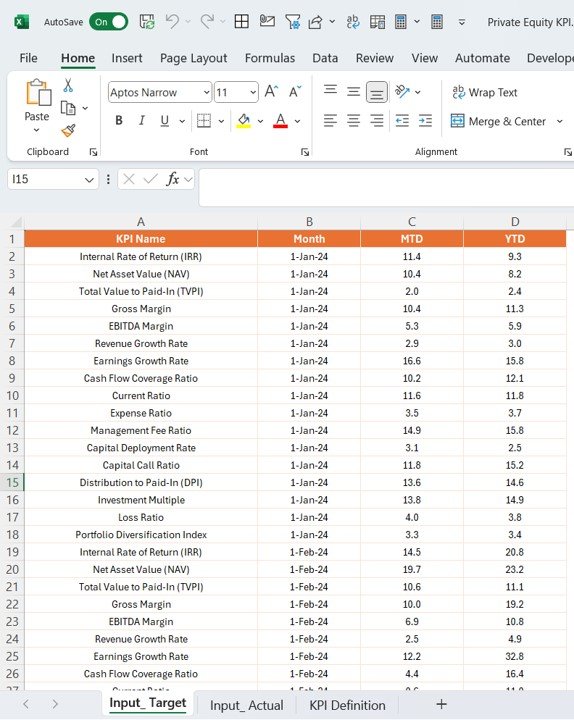The image size is (574, 720).
Task: Open the Merge & Center dropdown arrow
Action: (x=560, y=121)
